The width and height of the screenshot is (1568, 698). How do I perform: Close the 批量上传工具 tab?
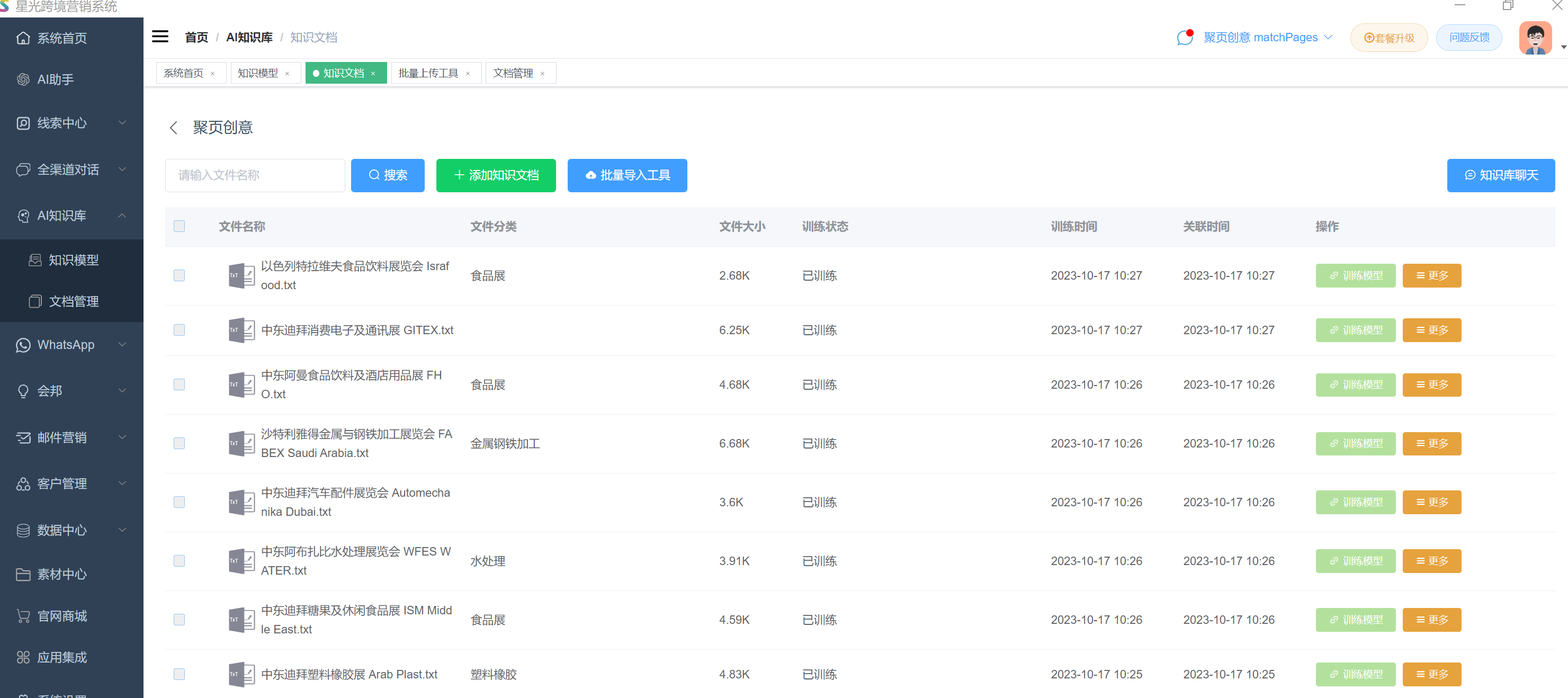468,74
